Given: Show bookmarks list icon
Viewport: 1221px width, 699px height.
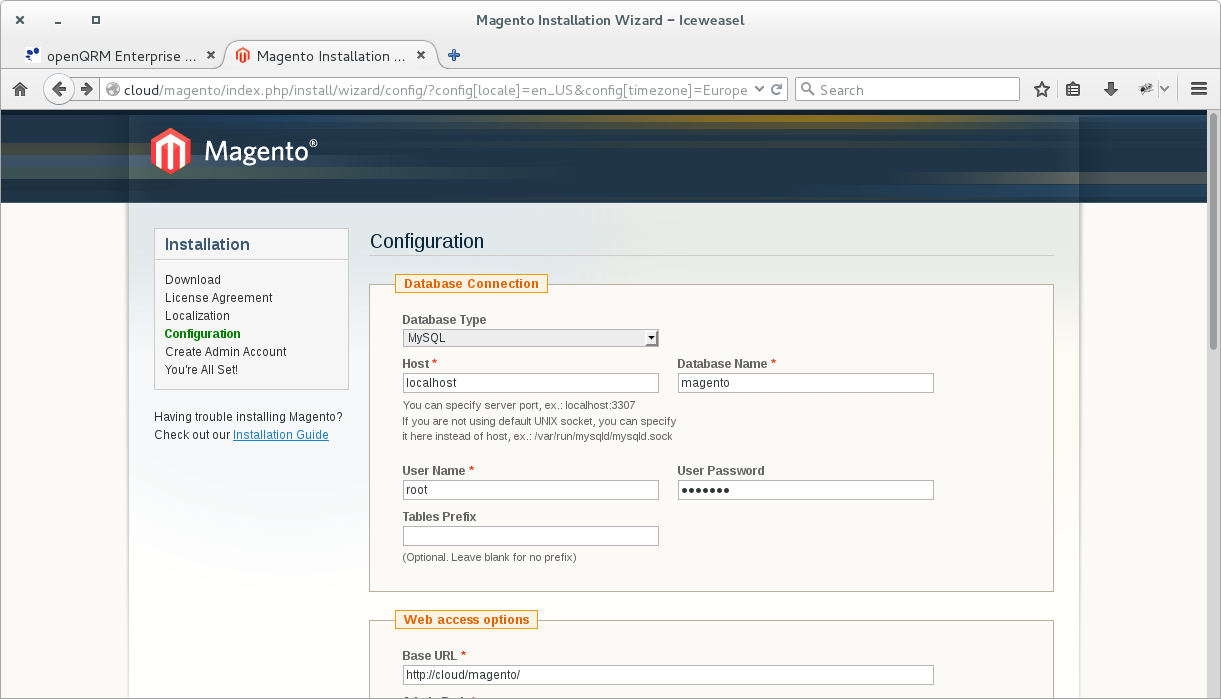Looking at the screenshot, I should tap(1073, 89).
